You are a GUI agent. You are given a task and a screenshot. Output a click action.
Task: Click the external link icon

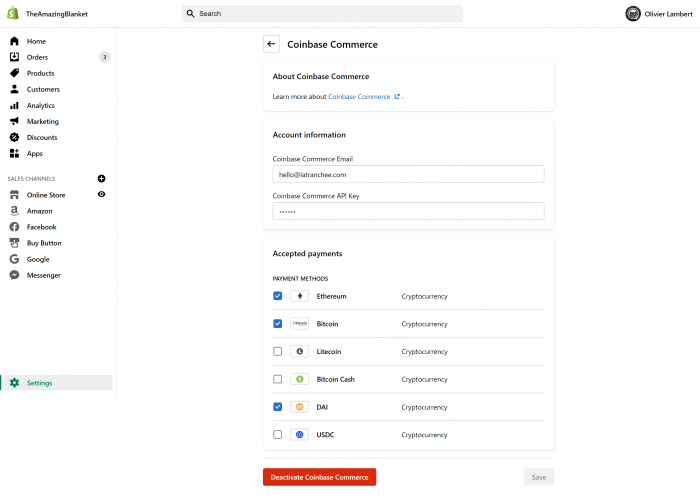396,96
